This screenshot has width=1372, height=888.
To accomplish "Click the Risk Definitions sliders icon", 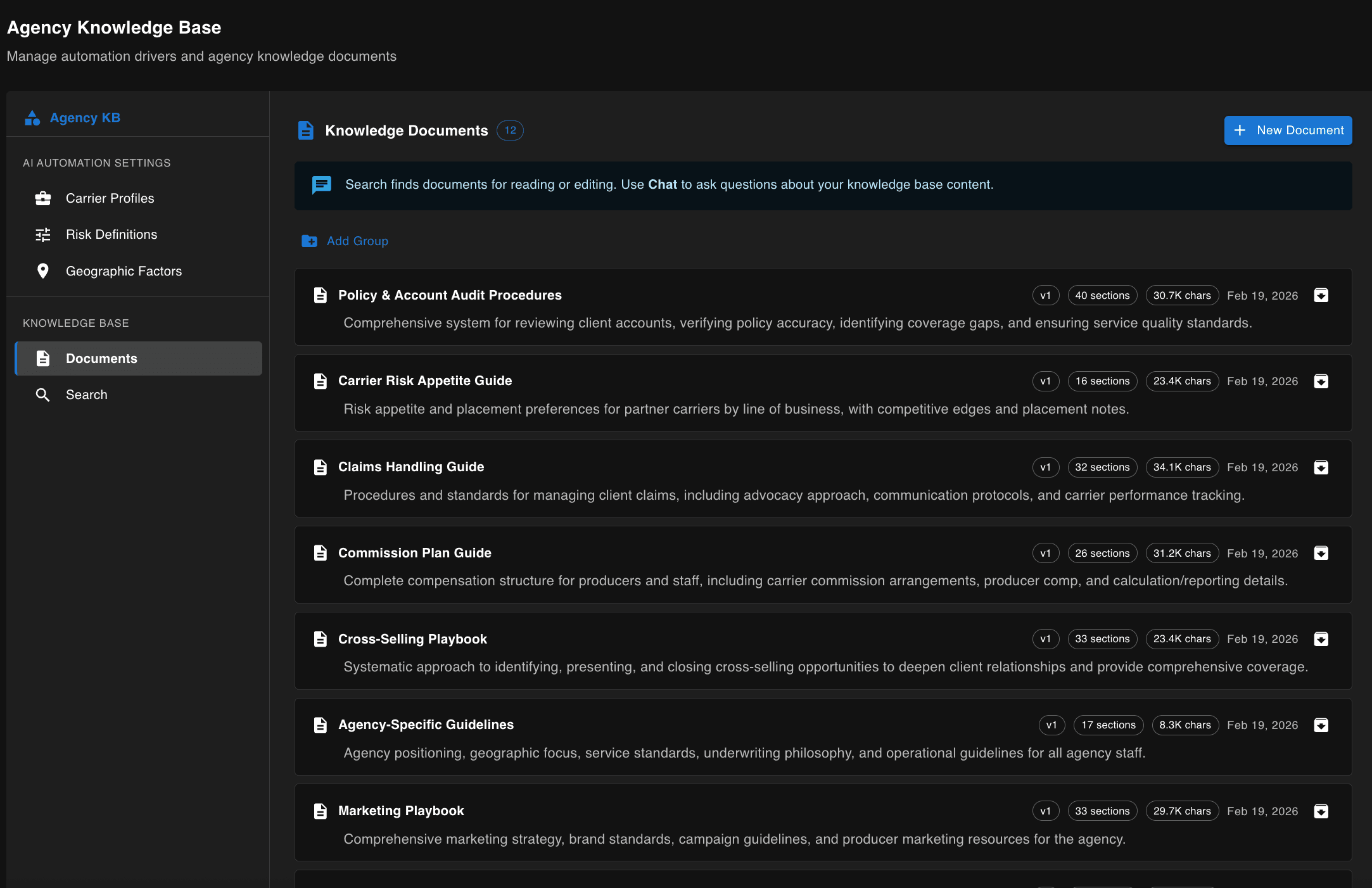I will click(43, 234).
